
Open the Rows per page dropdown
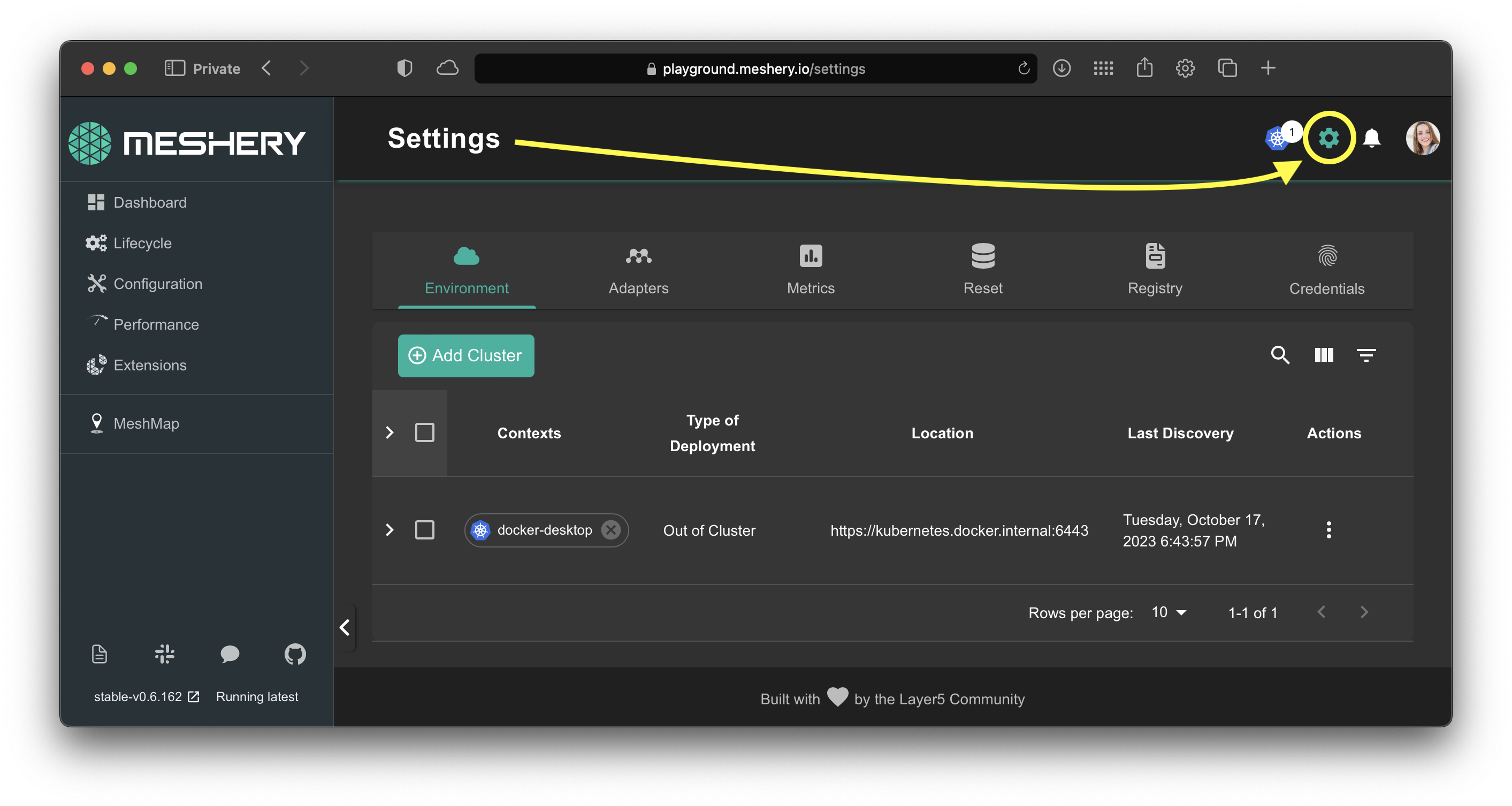point(1169,612)
